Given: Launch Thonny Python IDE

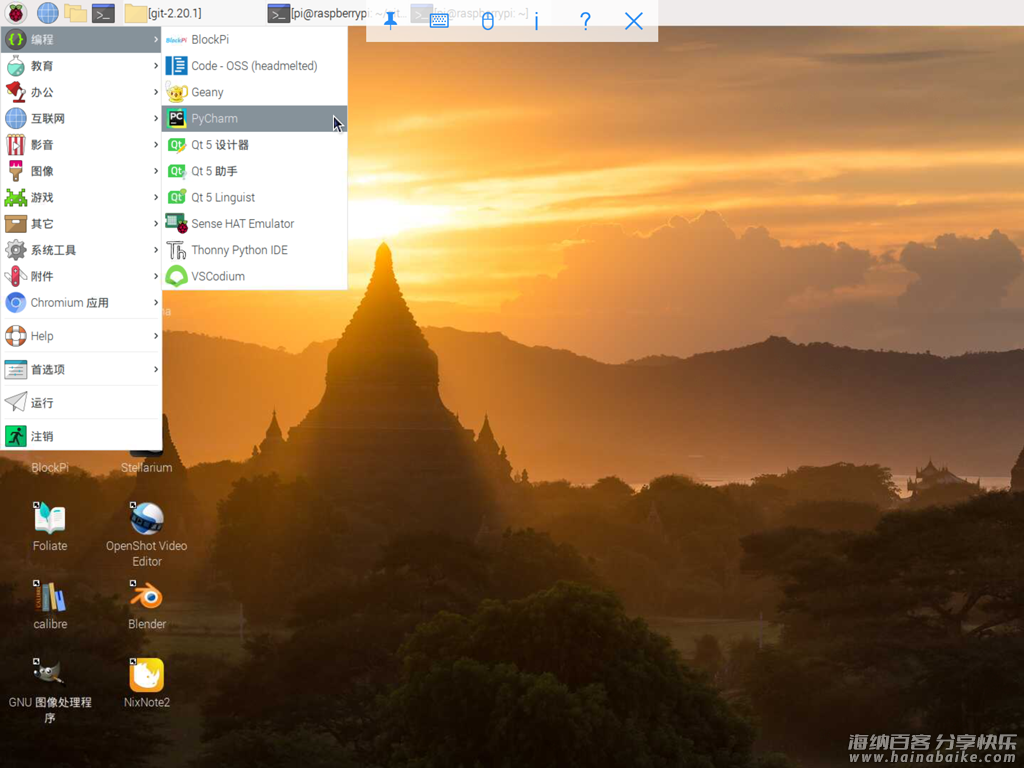Looking at the screenshot, I should (x=255, y=250).
